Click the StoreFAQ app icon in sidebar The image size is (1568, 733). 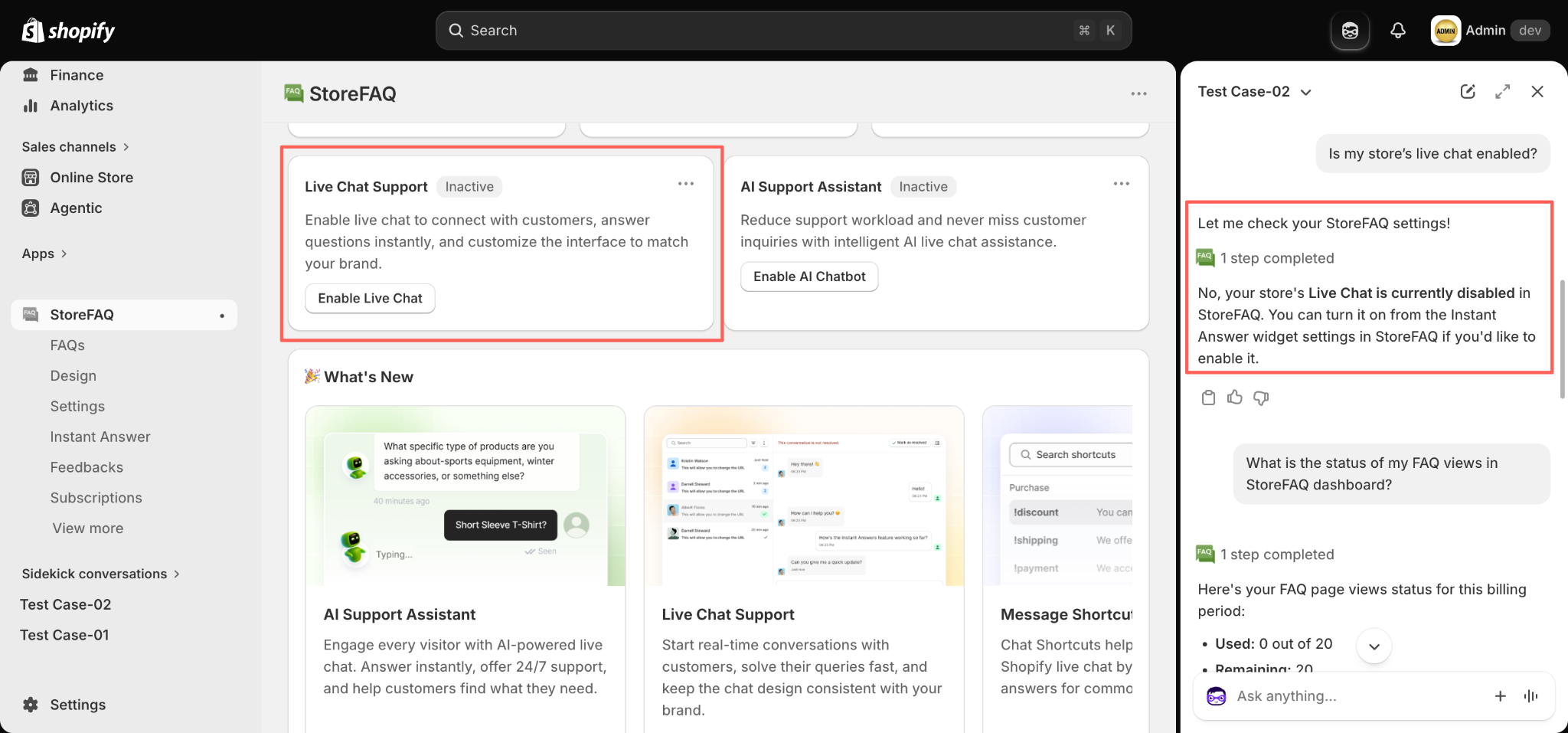31,314
